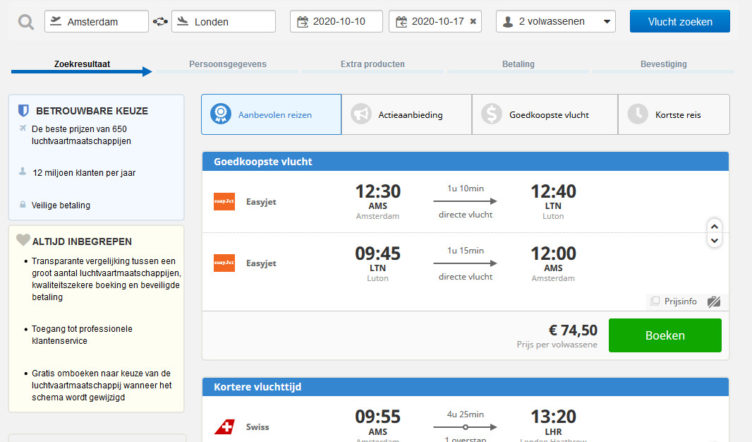Screen dimensions: 752x442
Task: Click the Amsterdam departure input field
Action: coord(96,21)
